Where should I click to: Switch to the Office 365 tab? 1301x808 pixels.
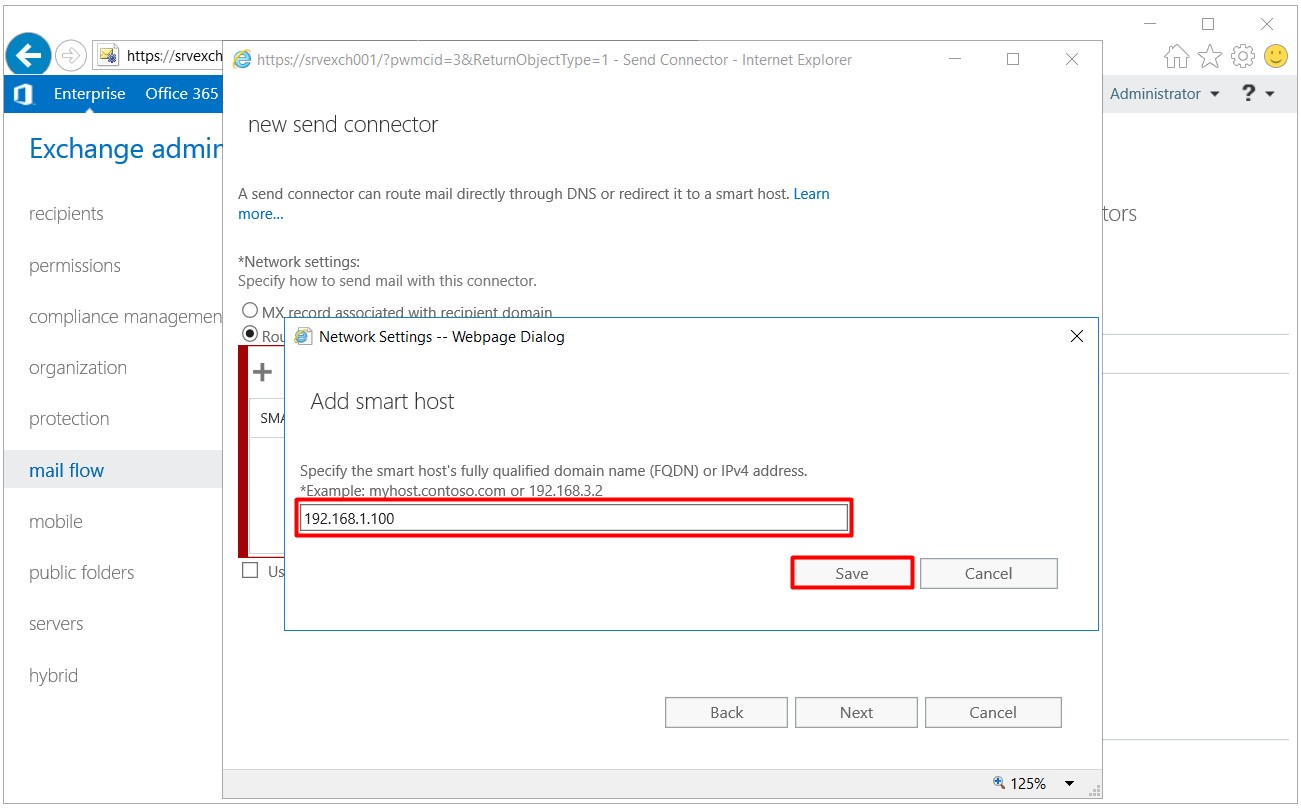[181, 94]
